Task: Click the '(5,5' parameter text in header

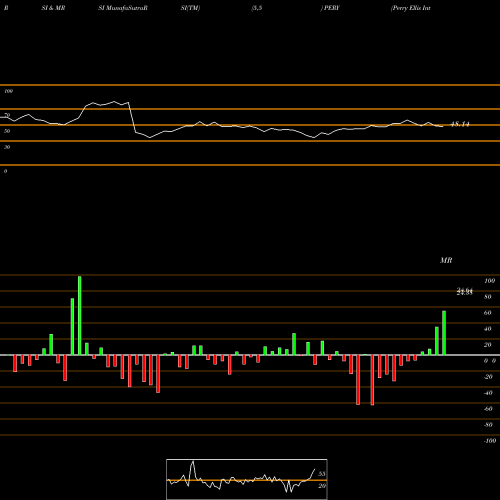Action: point(257,8)
